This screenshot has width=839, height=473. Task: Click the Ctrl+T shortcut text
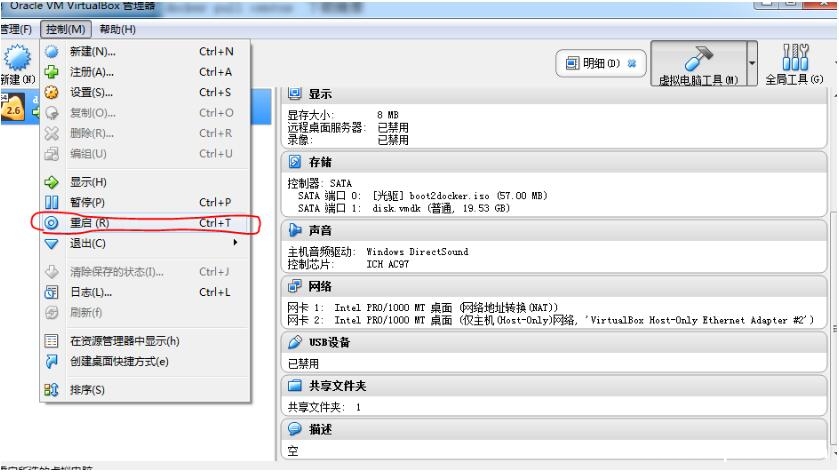pyautogui.click(x=215, y=223)
